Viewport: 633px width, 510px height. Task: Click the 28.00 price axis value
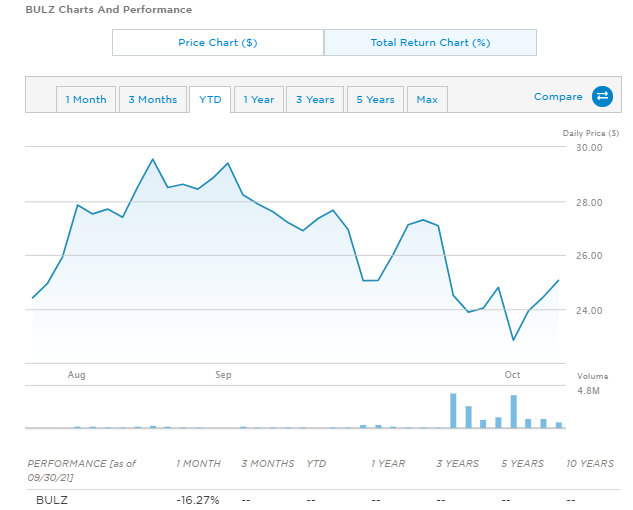(x=589, y=202)
